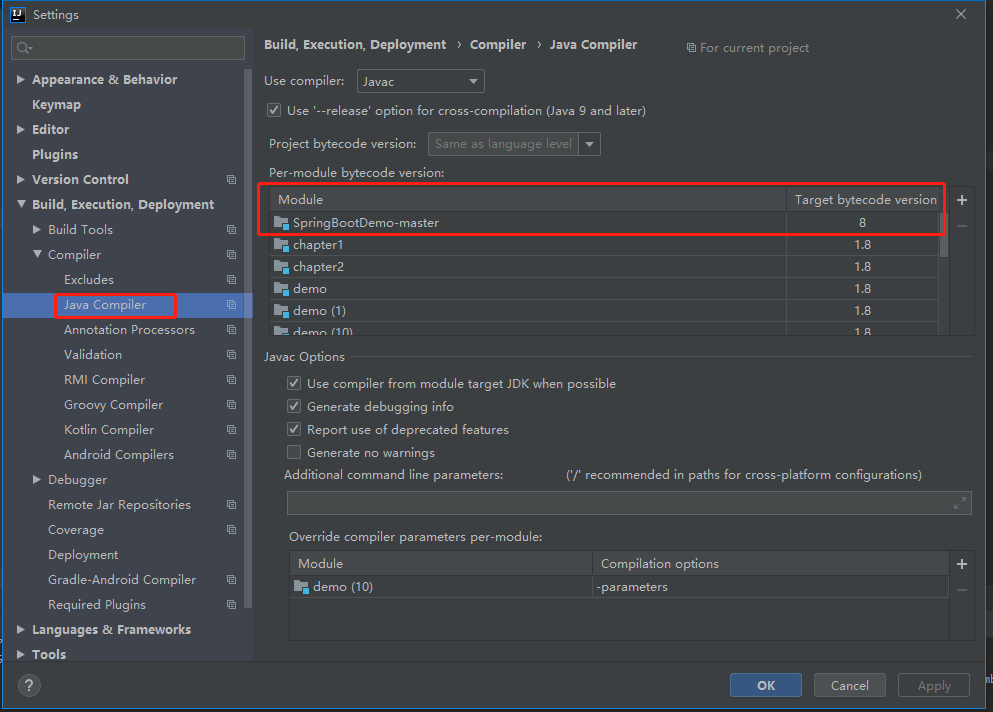Click plus icon for override compiler parameters
Viewport: 993px width, 712px height.
[x=962, y=564]
